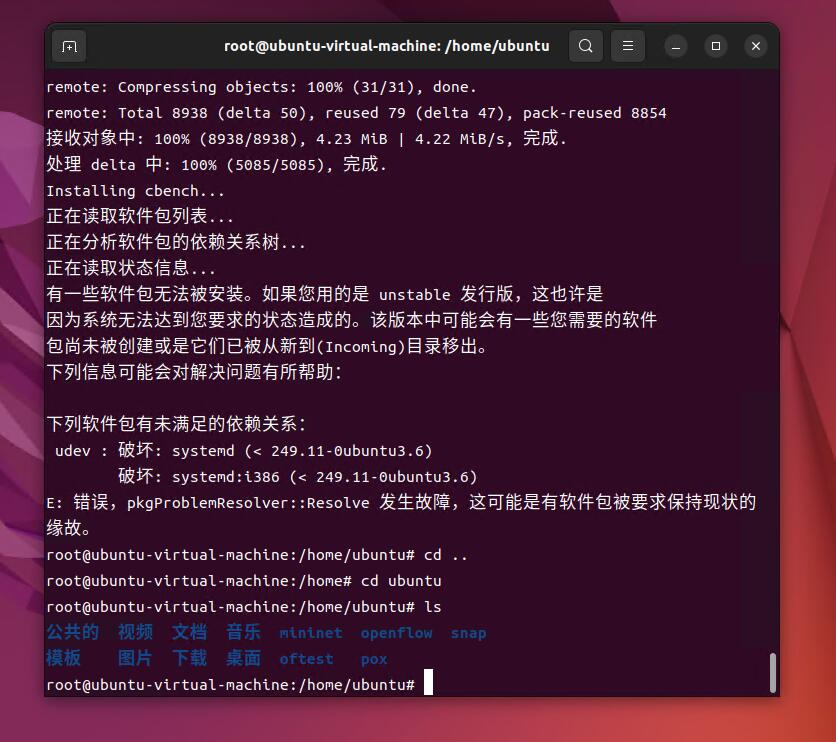
Task: Select the oftest directory name
Action: point(307,659)
